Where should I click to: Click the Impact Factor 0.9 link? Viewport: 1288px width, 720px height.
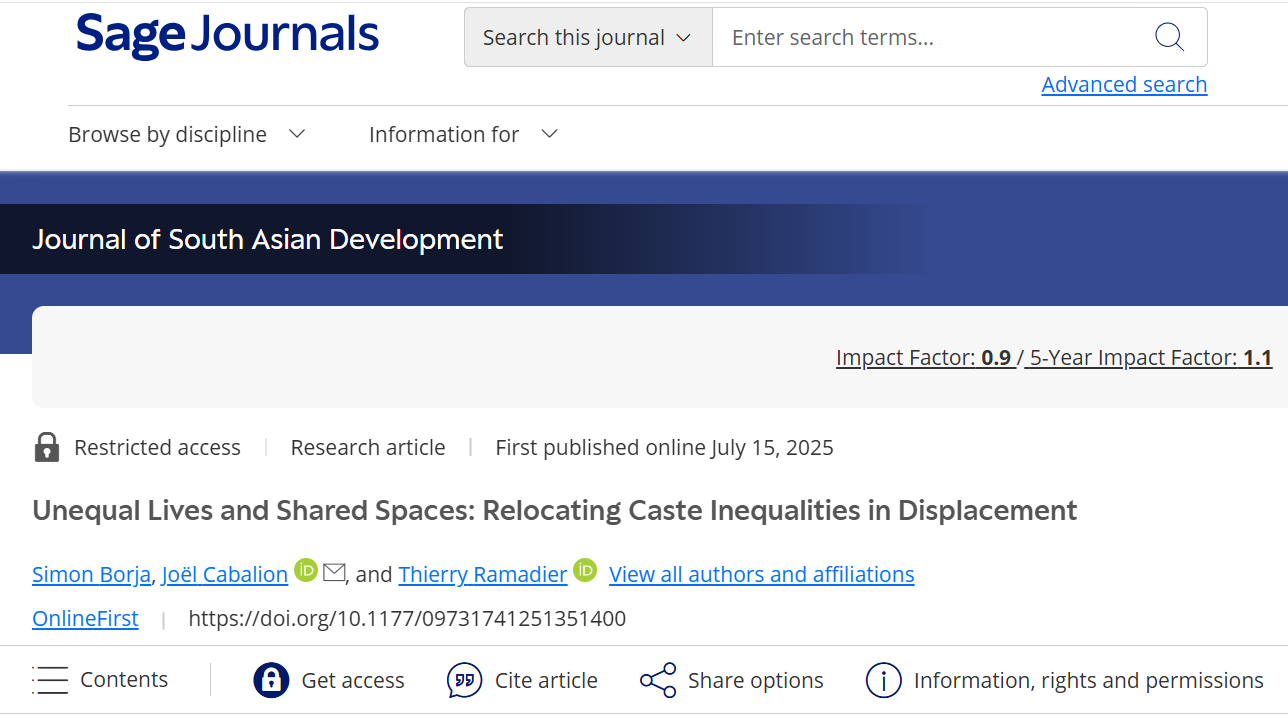923,358
